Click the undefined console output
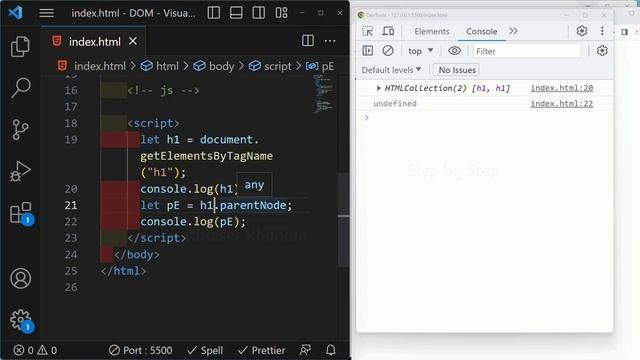Screen dimensions: 640x360 (x=395, y=104)
